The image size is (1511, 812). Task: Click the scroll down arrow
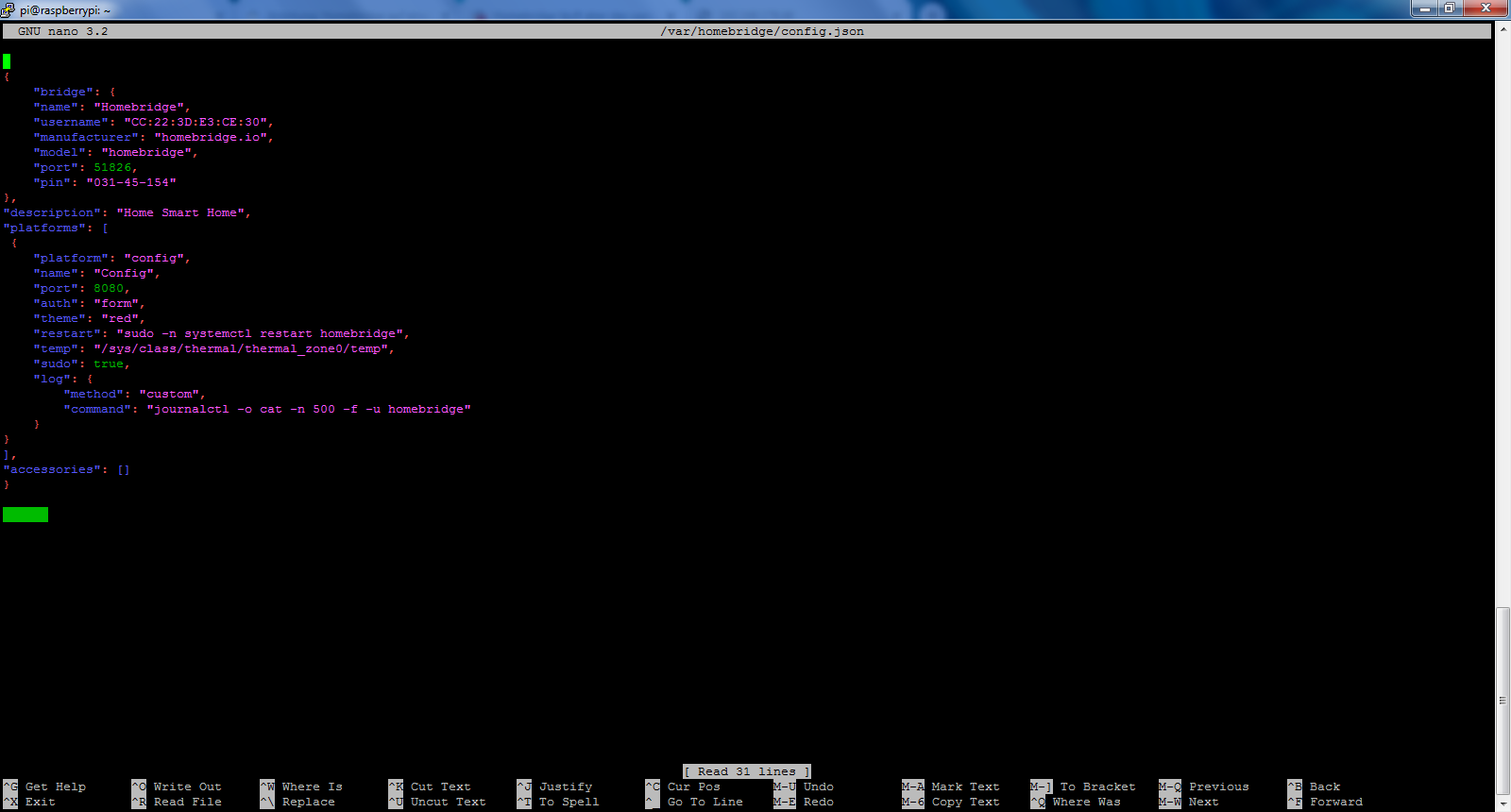click(x=1503, y=804)
